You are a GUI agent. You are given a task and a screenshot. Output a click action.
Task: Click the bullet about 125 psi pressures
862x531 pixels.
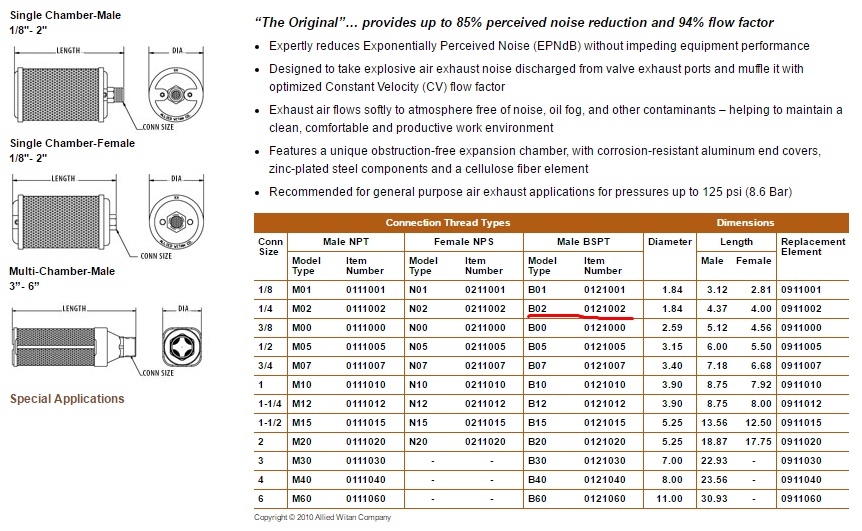[531, 192]
